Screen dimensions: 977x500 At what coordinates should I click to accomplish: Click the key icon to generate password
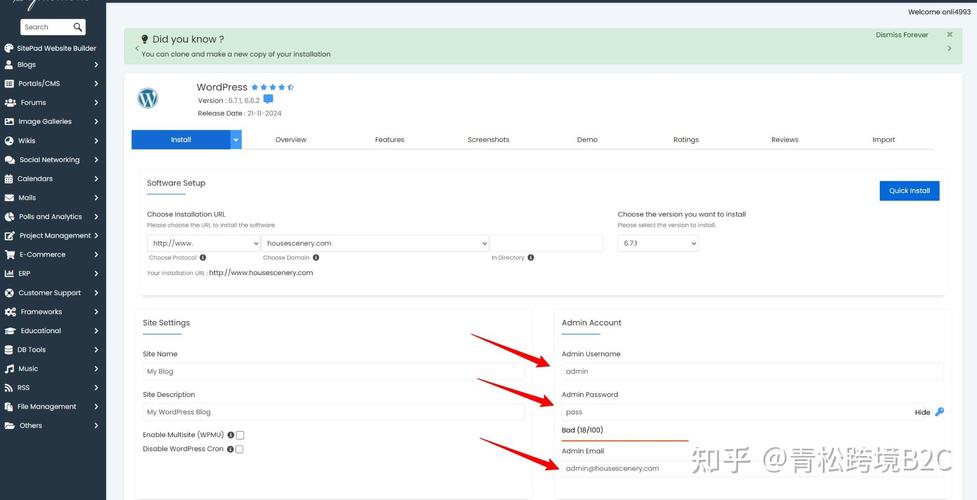(x=940, y=411)
